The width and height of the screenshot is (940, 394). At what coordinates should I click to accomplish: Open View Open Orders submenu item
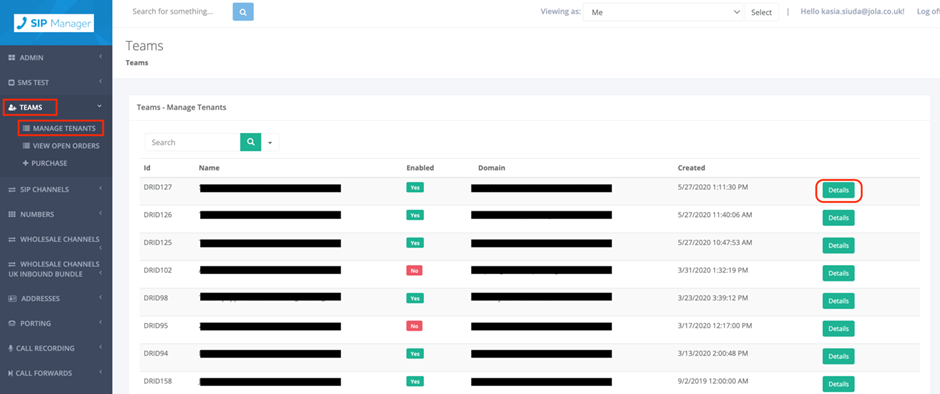pos(66,146)
